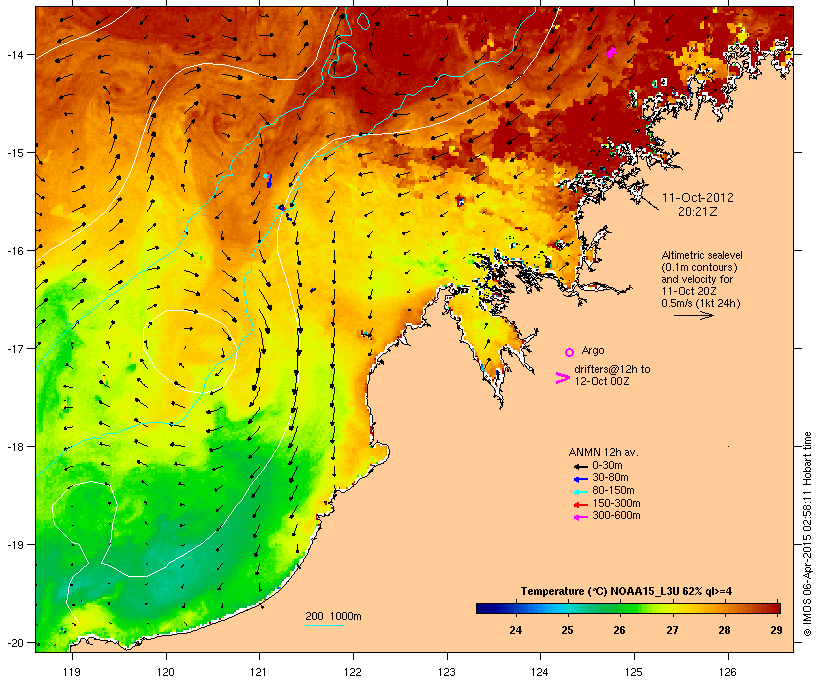This screenshot has width=820, height=680.
Task: Click the 80-150m depth label
Action: [x=613, y=491]
